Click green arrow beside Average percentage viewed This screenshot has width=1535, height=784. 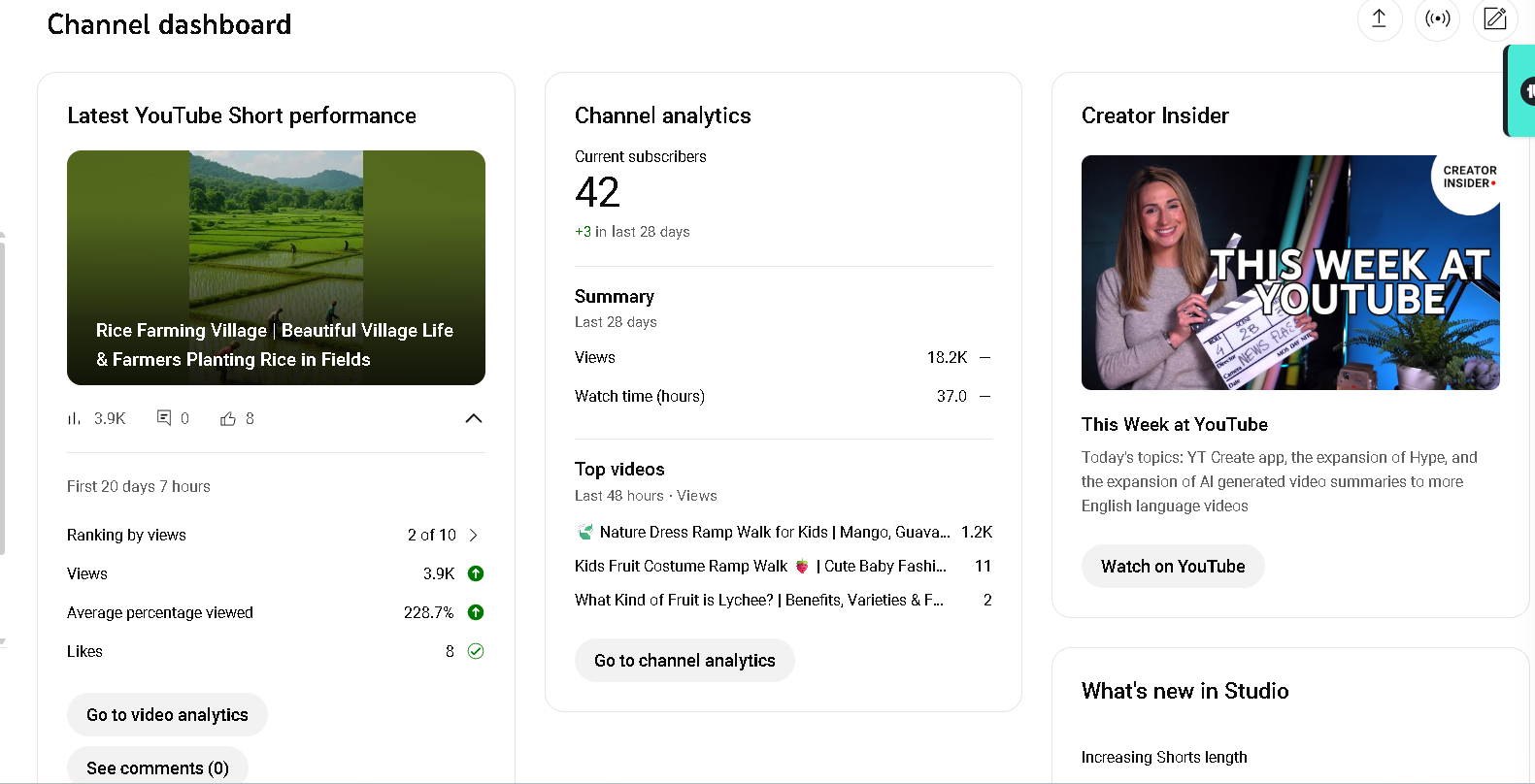coord(476,612)
